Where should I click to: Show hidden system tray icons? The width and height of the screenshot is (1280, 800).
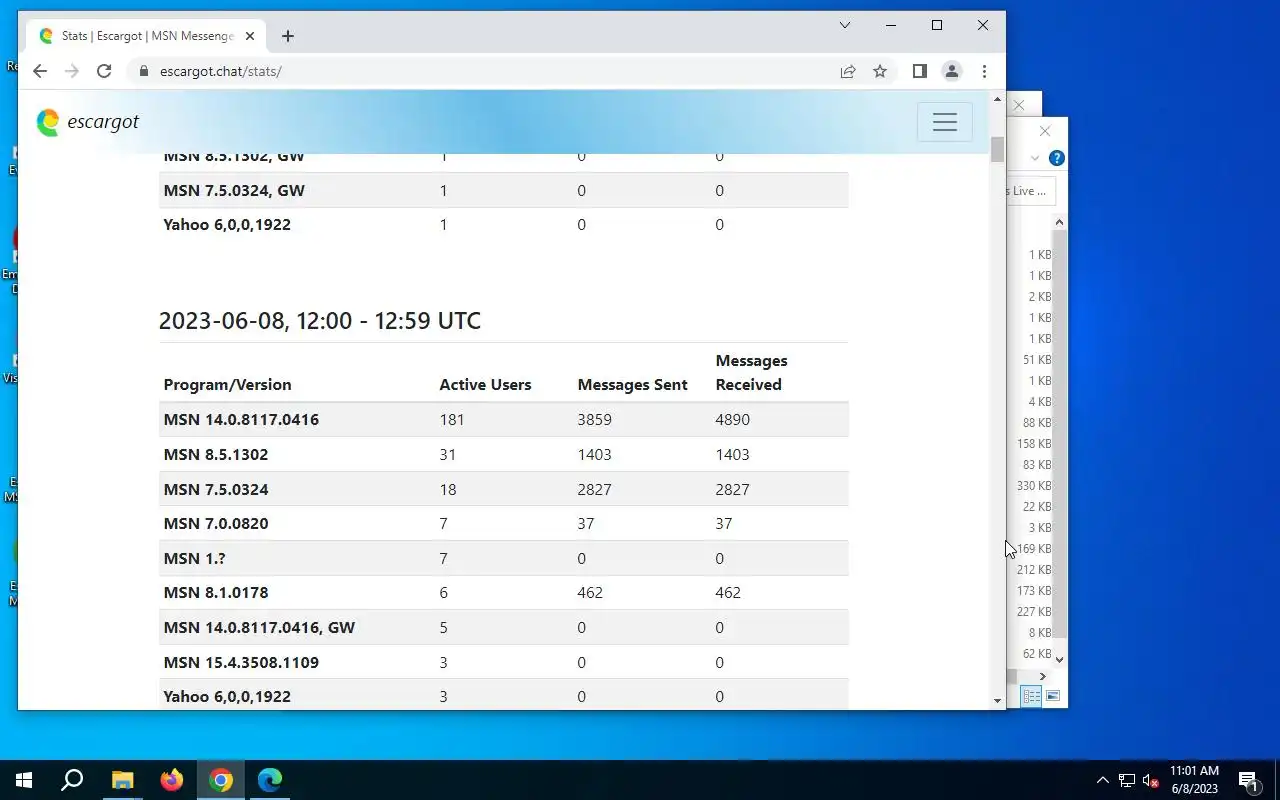1103,780
